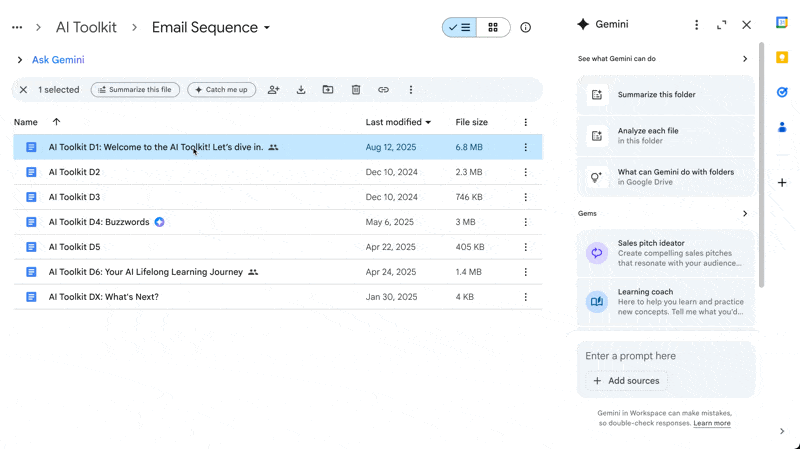Open more actions menu in selection toolbar
This screenshot has height=449, width=800.
coord(411,90)
